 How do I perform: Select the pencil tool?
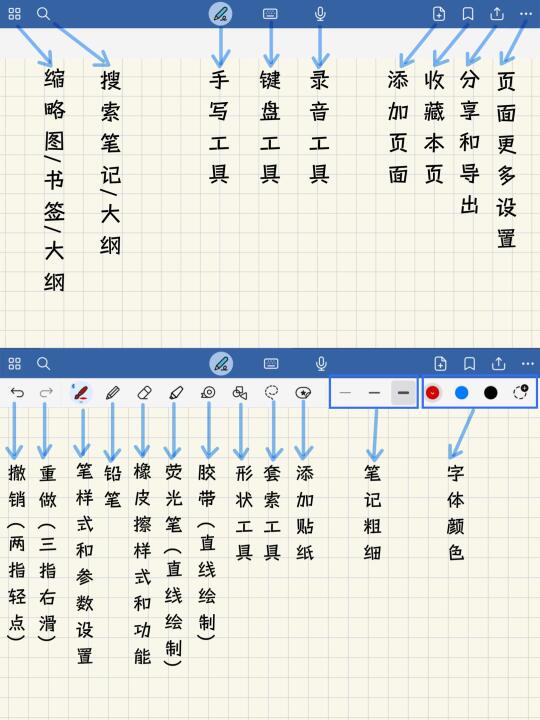(112, 393)
